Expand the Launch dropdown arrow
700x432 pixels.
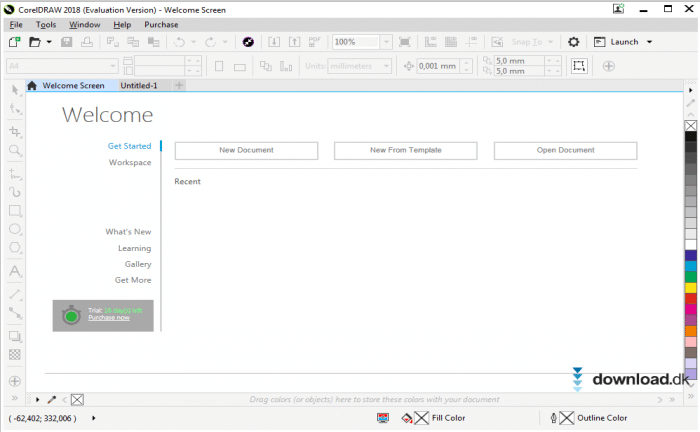coord(650,42)
